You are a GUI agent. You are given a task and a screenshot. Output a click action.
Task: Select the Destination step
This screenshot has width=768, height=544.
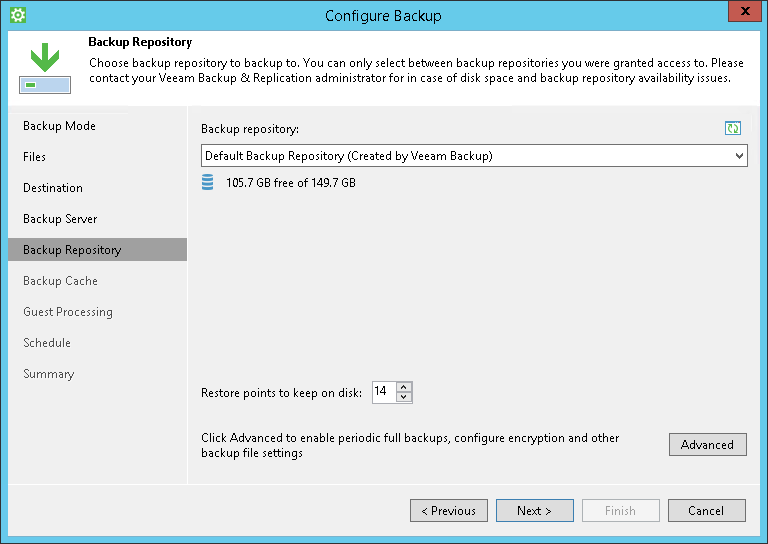pyautogui.click(x=53, y=188)
